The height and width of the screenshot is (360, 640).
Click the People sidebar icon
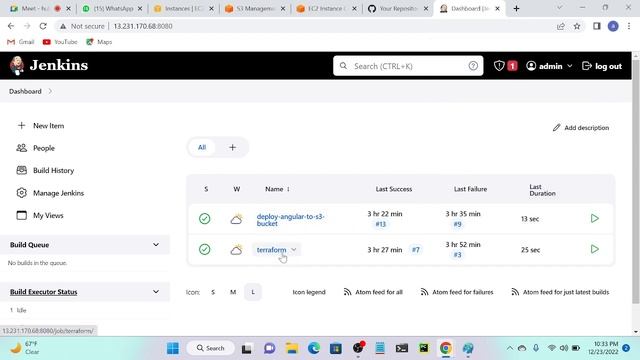click(x=22, y=148)
